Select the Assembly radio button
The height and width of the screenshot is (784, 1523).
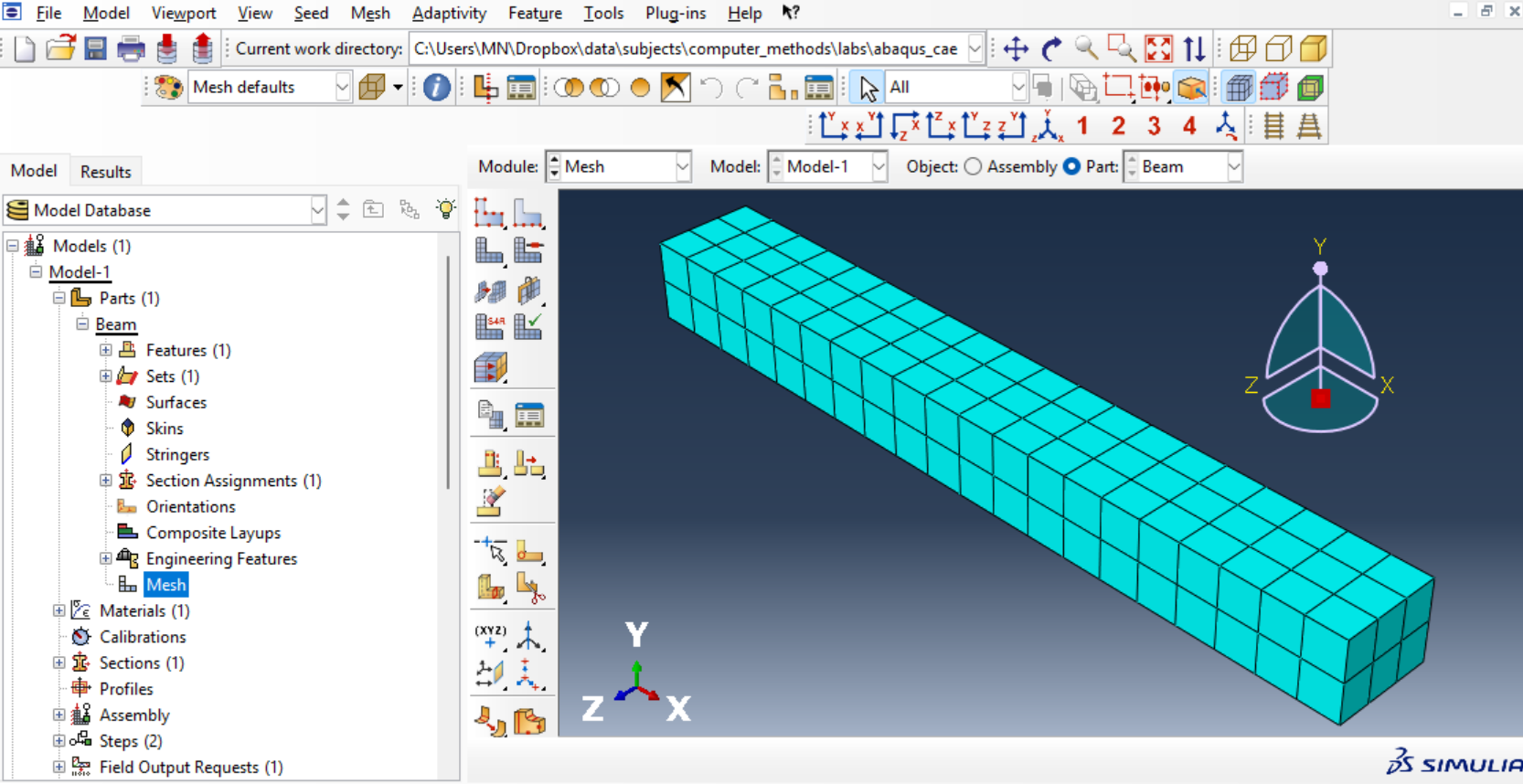pos(974,166)
